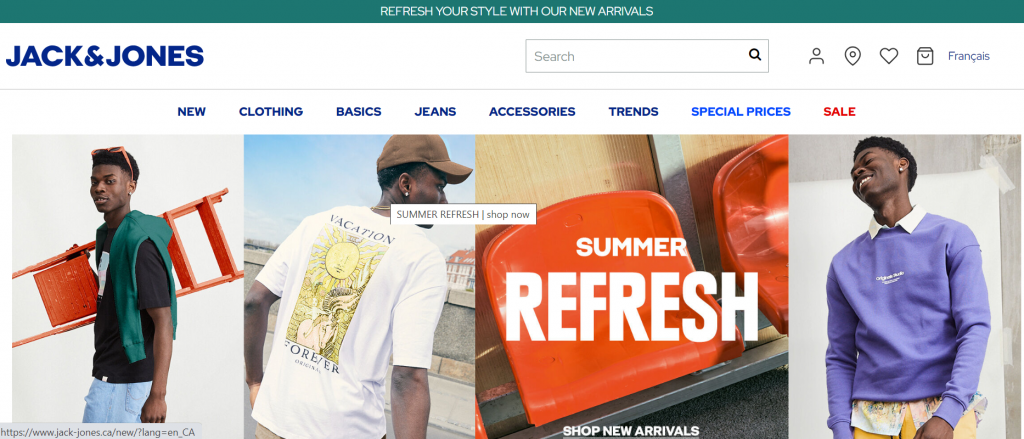This screenshot has width=1024, height=439.
Task: Open the ACCESSORIES menu
Action: tap(532, 112)
